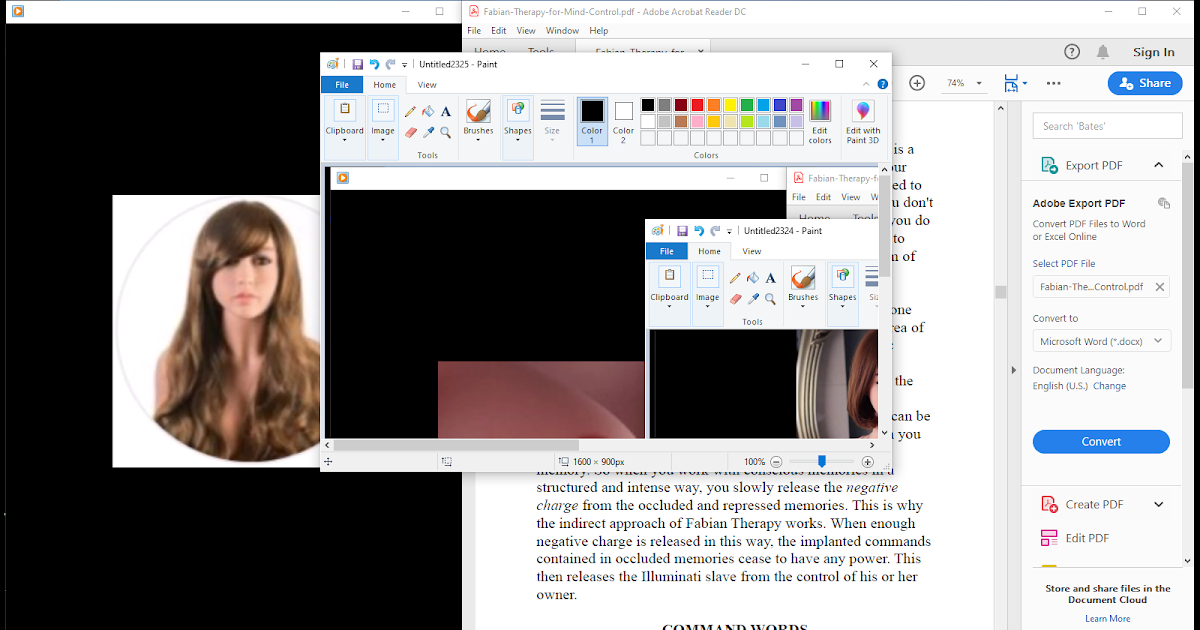
Task: Open Acrobat Reader Edit menu
Action: (x=498, y=31)
